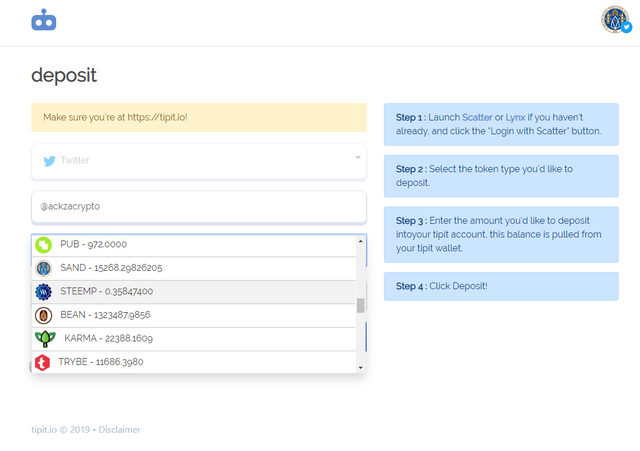Click the KARMA token icon
The height and width of the screenshot is (451, 640).
(x=45, y=339)
